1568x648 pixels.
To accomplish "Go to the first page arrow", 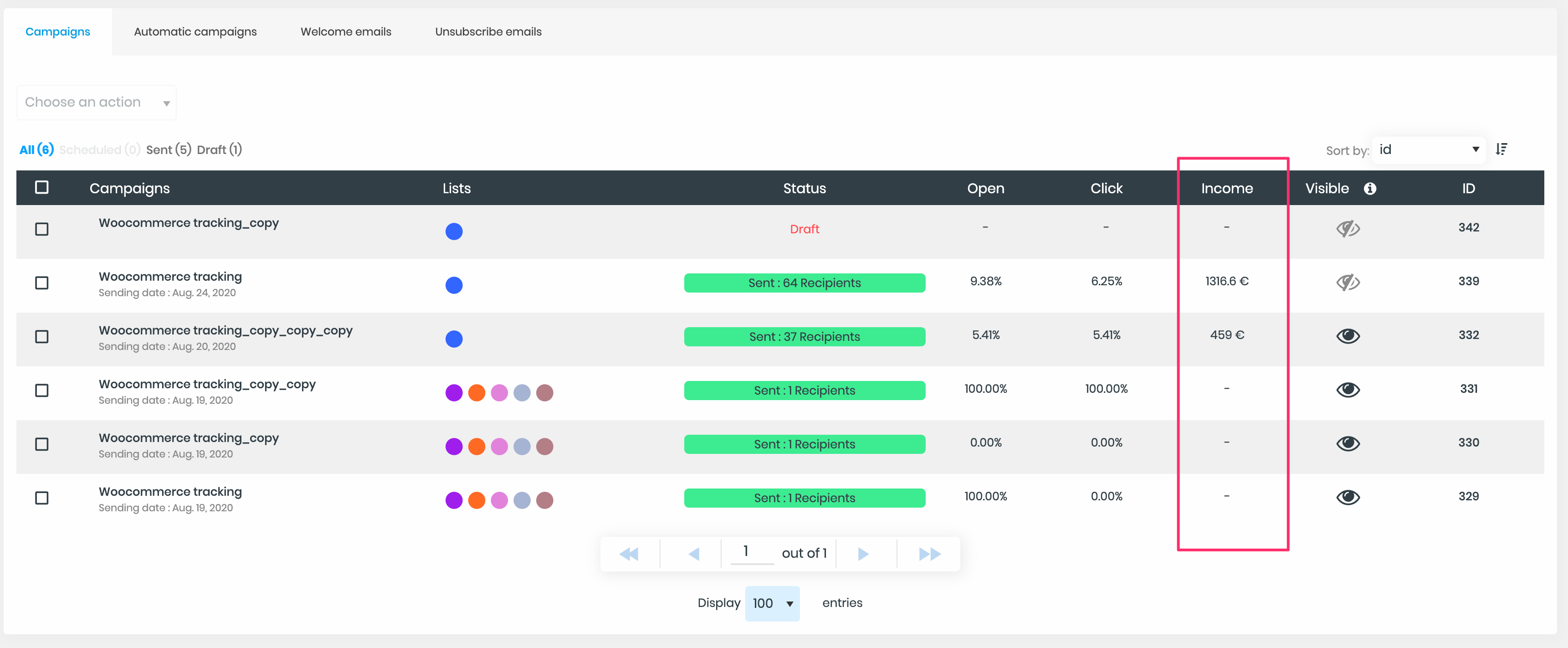I will (x=629, y=554).
